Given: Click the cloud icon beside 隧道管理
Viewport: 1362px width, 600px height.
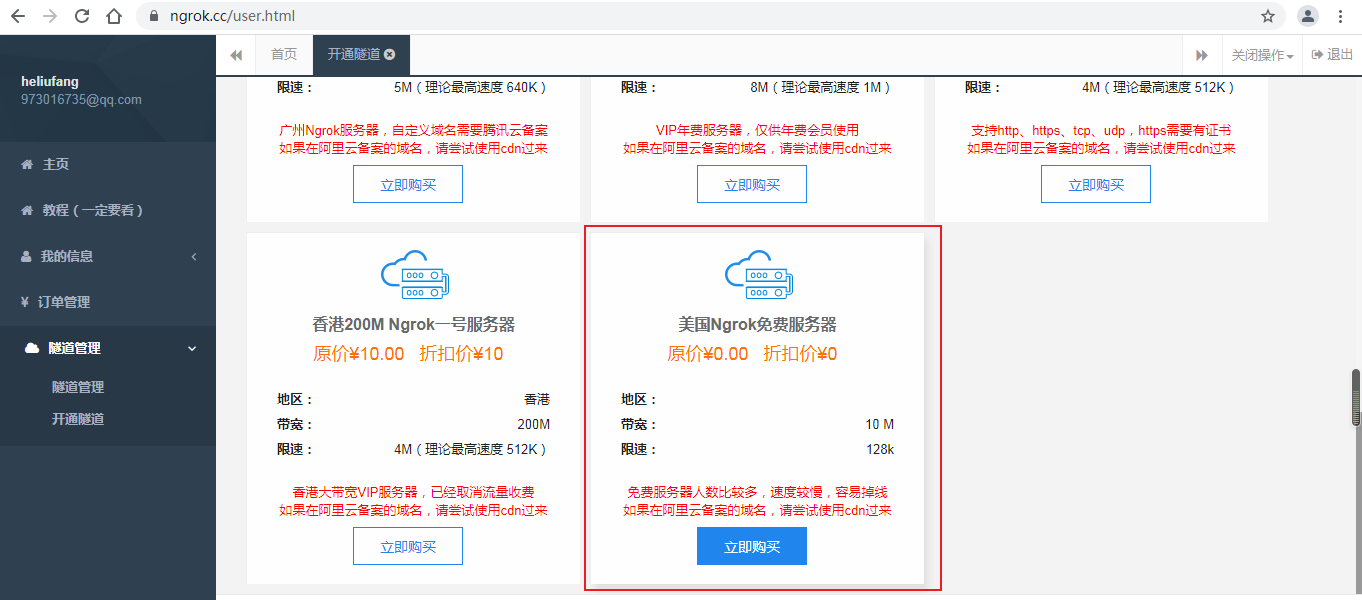Looking at the screenshot, I should tap(32, 348).
